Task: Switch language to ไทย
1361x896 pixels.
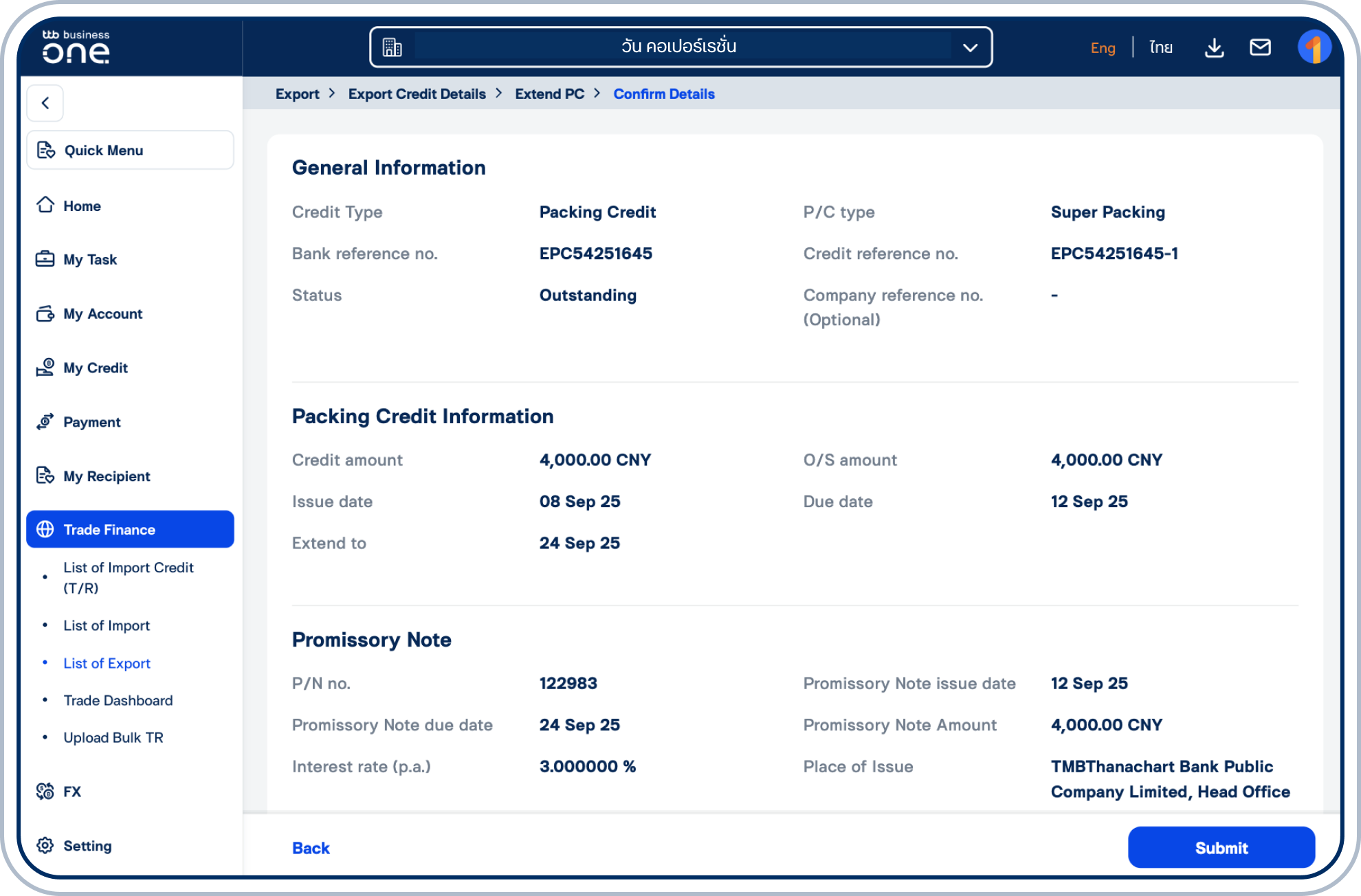Action: 1160,47
